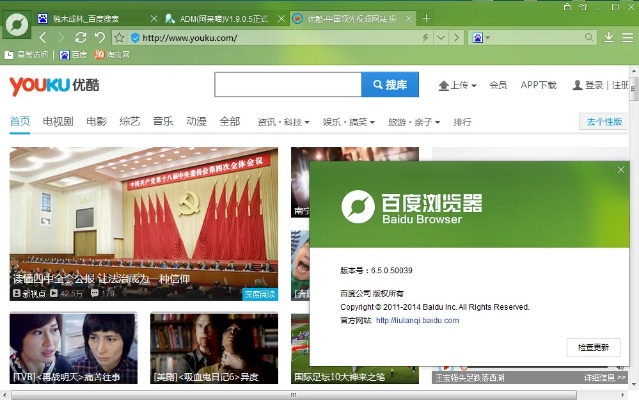Open the large party meeting video thumbnail
639x400 pixels.
pyautogui.click(x=144, y=224)
